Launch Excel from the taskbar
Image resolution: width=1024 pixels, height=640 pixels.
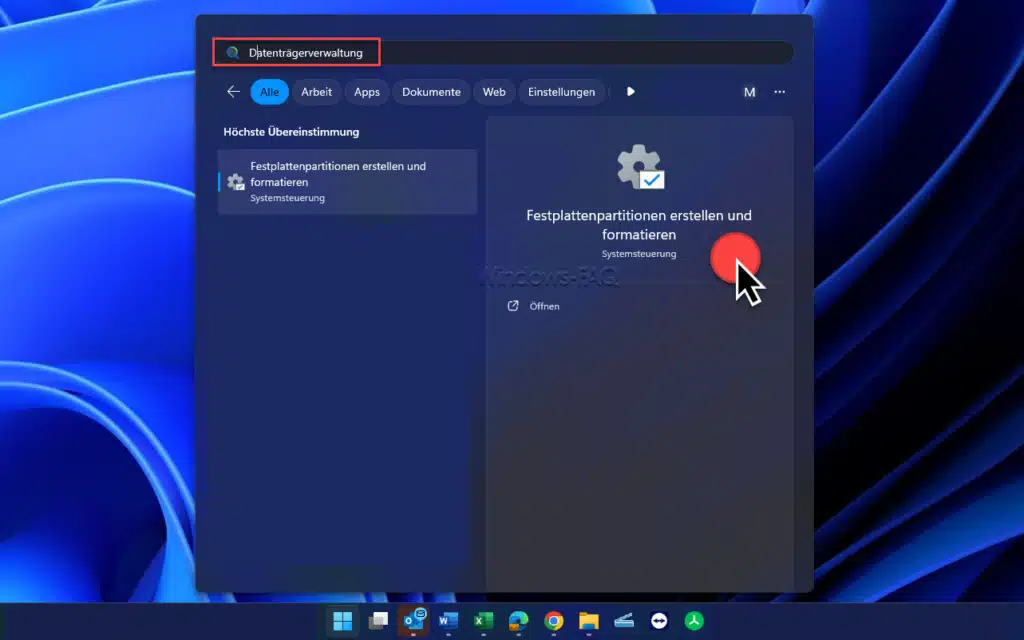click(483, 620)
